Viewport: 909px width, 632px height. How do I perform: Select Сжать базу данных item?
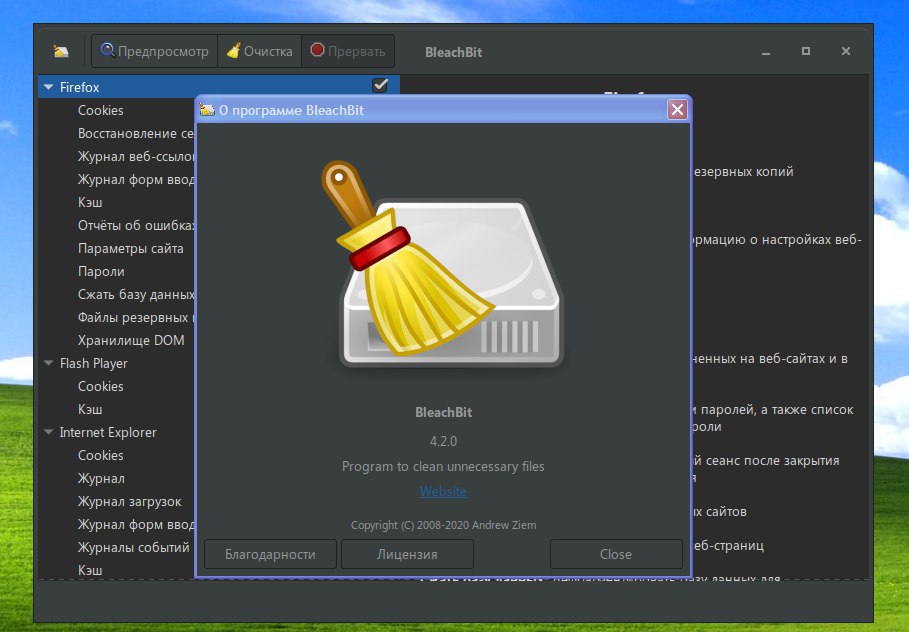click(x=136, y=295)
